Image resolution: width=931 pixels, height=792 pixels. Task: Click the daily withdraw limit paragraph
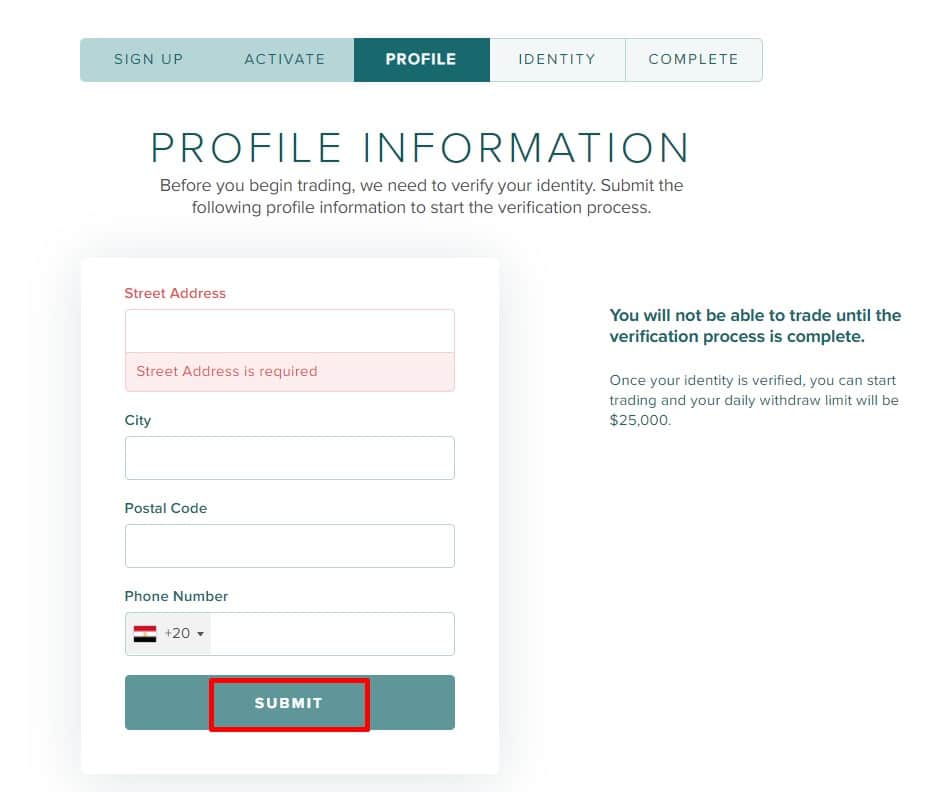pos(754,400)
